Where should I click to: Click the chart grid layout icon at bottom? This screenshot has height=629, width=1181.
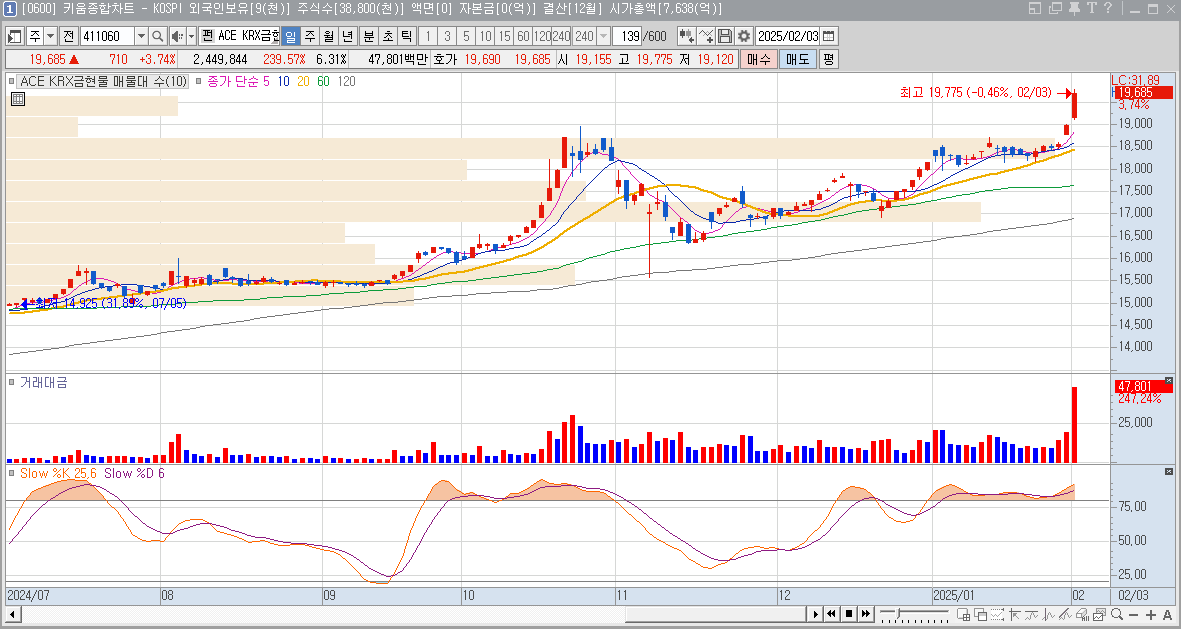[963, 615]
